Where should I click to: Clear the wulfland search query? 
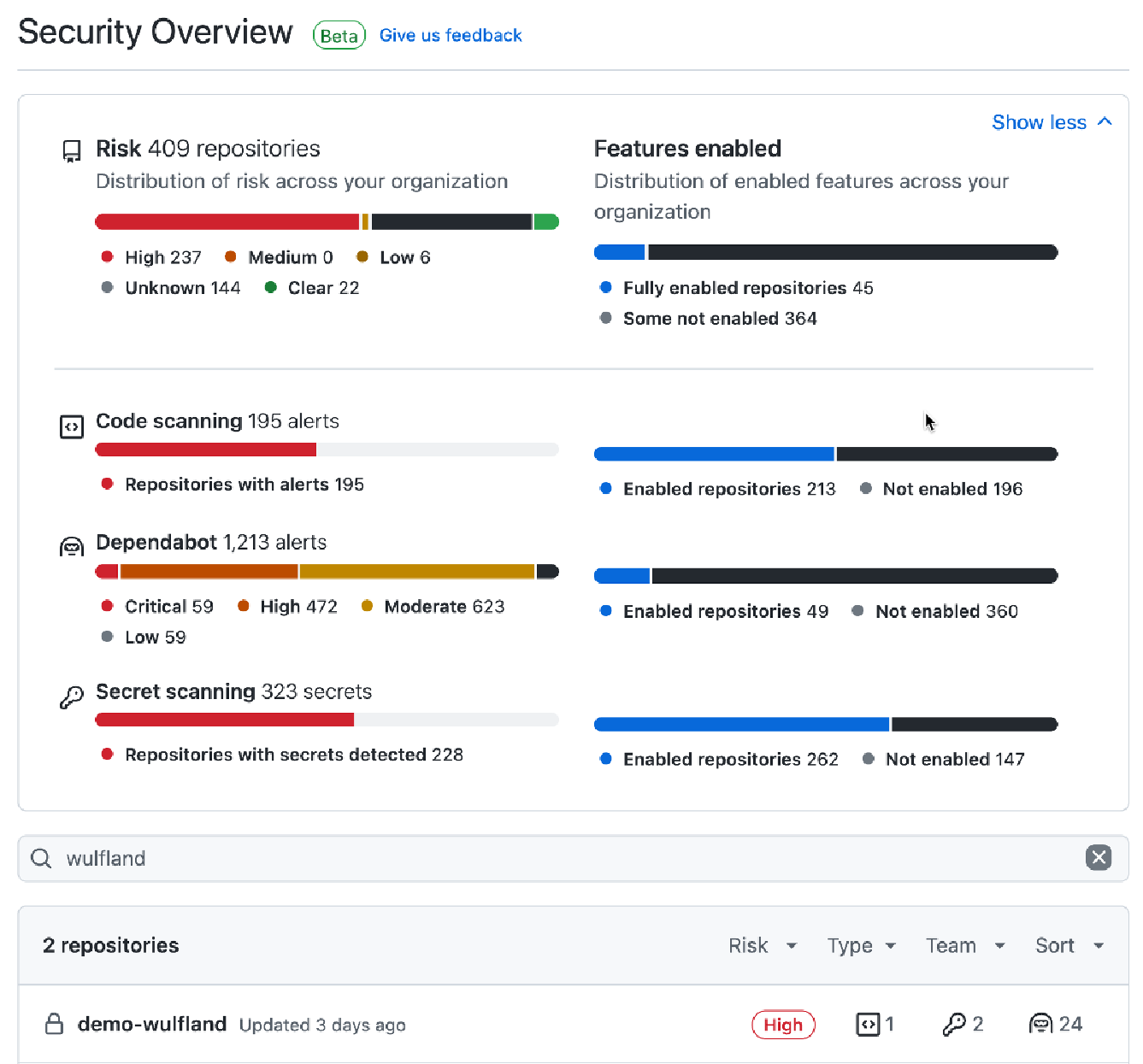coord(1099,857)
